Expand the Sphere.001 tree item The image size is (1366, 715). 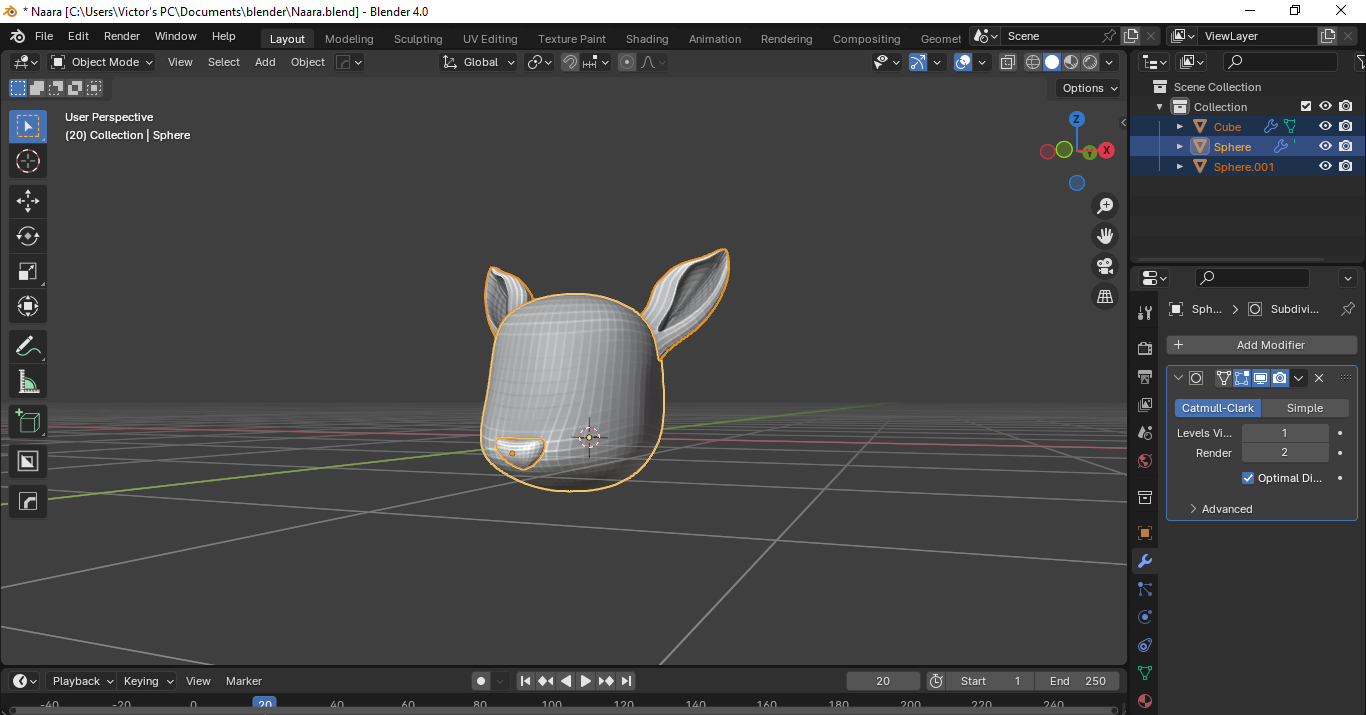point(1180,167)
